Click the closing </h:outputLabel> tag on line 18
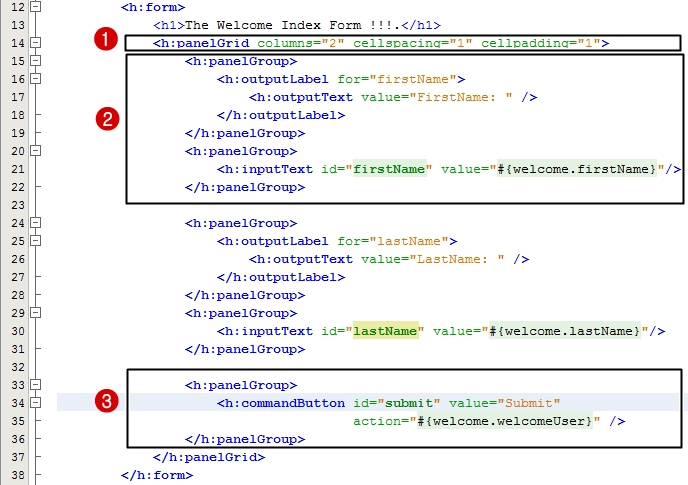This screenshot has width=688, height=485. tap(281, 115)
